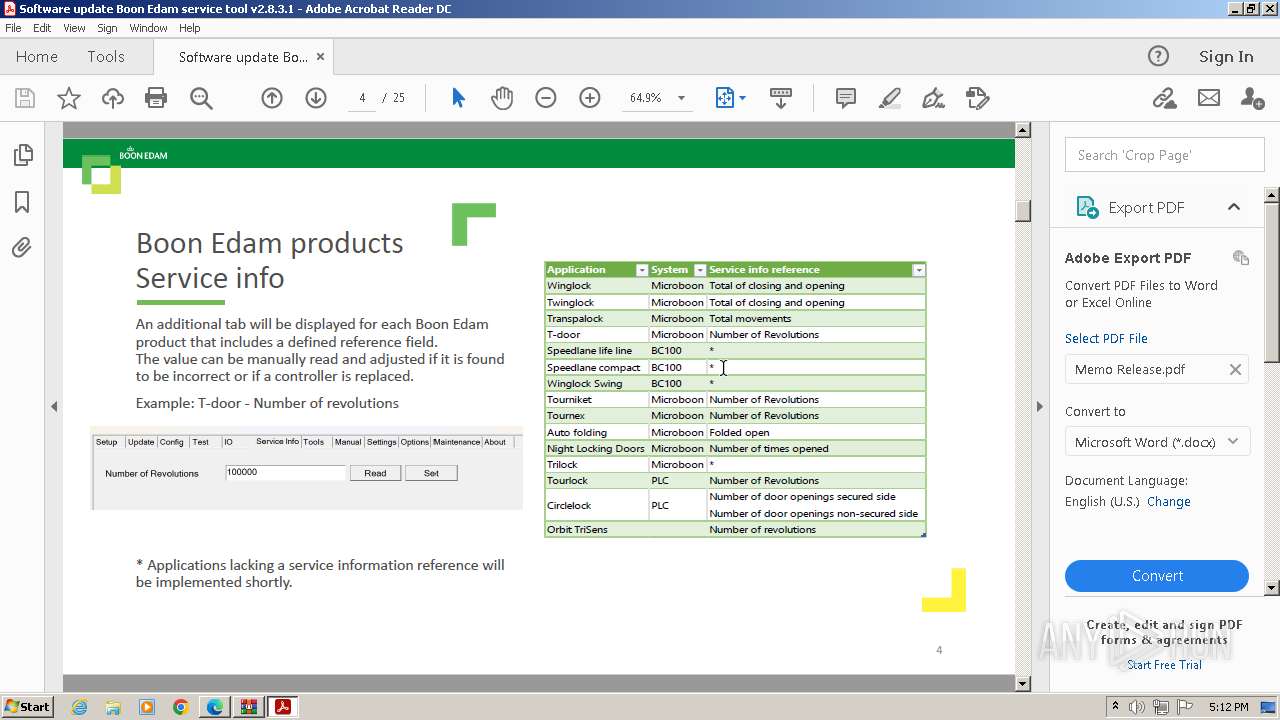Remove Memo Release.pdf with X

point(1235,369)
